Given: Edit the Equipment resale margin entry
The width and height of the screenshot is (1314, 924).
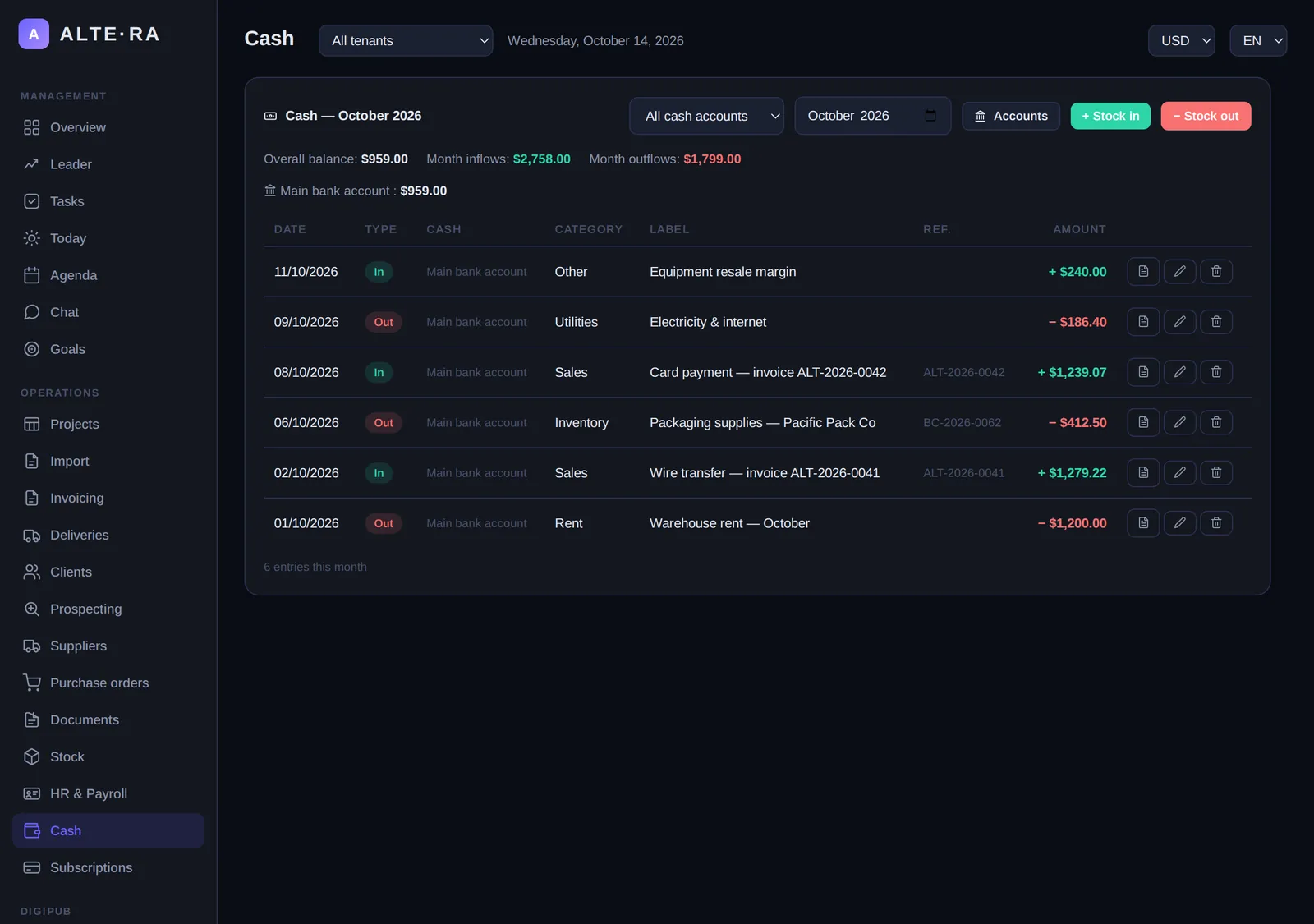Looking at the screenshot, I should point(1179,271).
